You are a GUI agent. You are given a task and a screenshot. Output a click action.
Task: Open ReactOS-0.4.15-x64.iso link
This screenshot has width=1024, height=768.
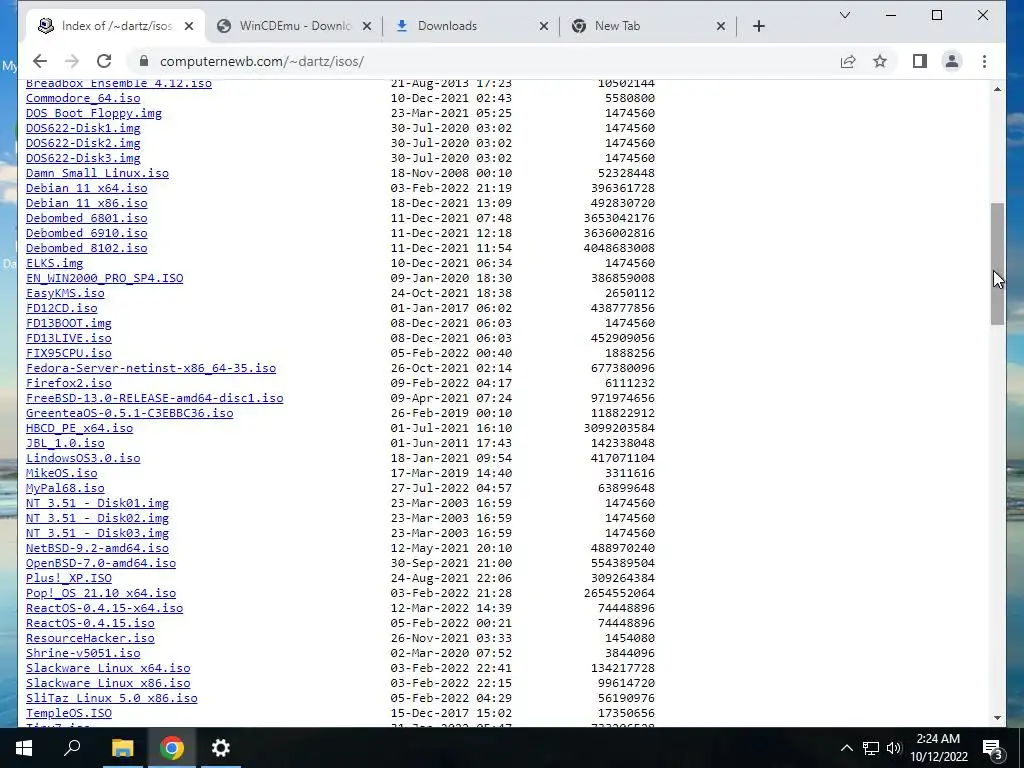(104, 609)
